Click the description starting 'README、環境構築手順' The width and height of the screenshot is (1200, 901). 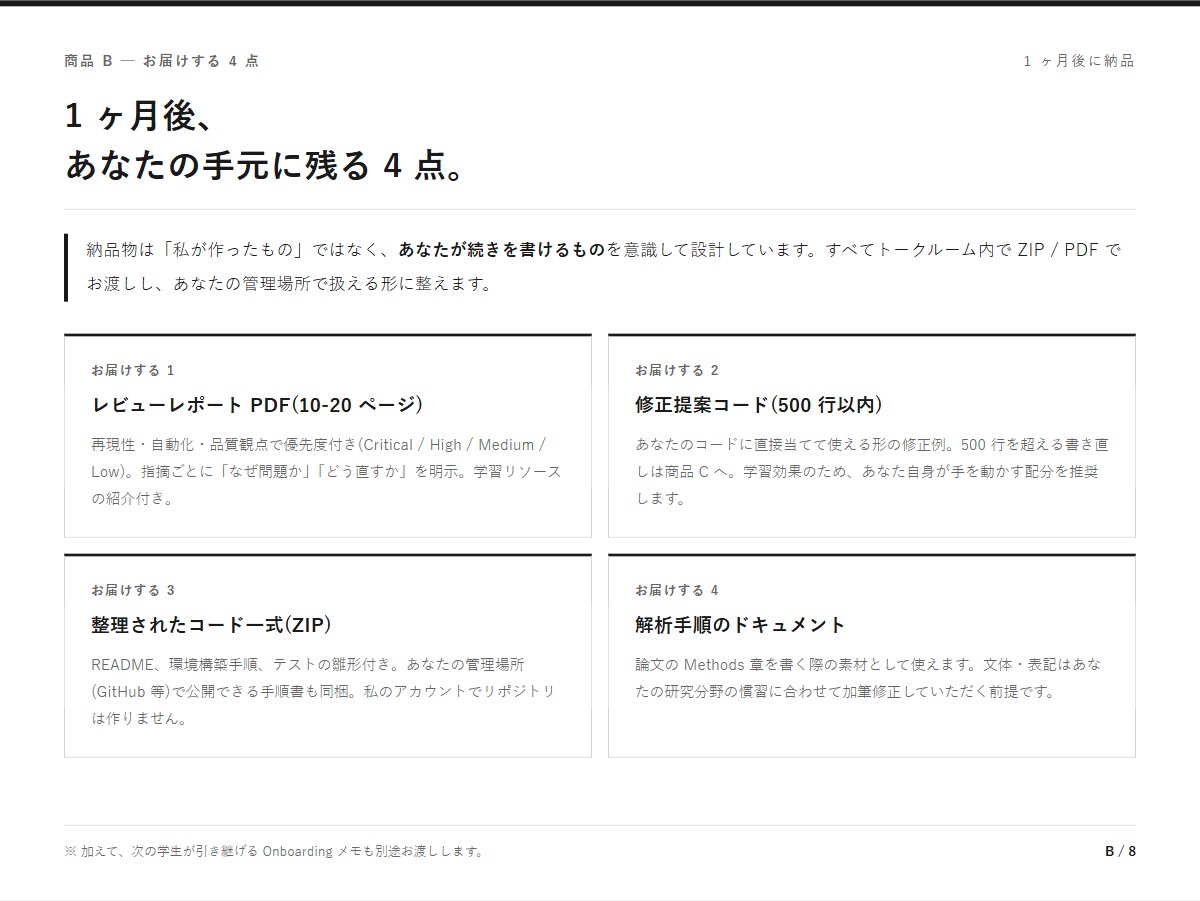pos(323,691)
